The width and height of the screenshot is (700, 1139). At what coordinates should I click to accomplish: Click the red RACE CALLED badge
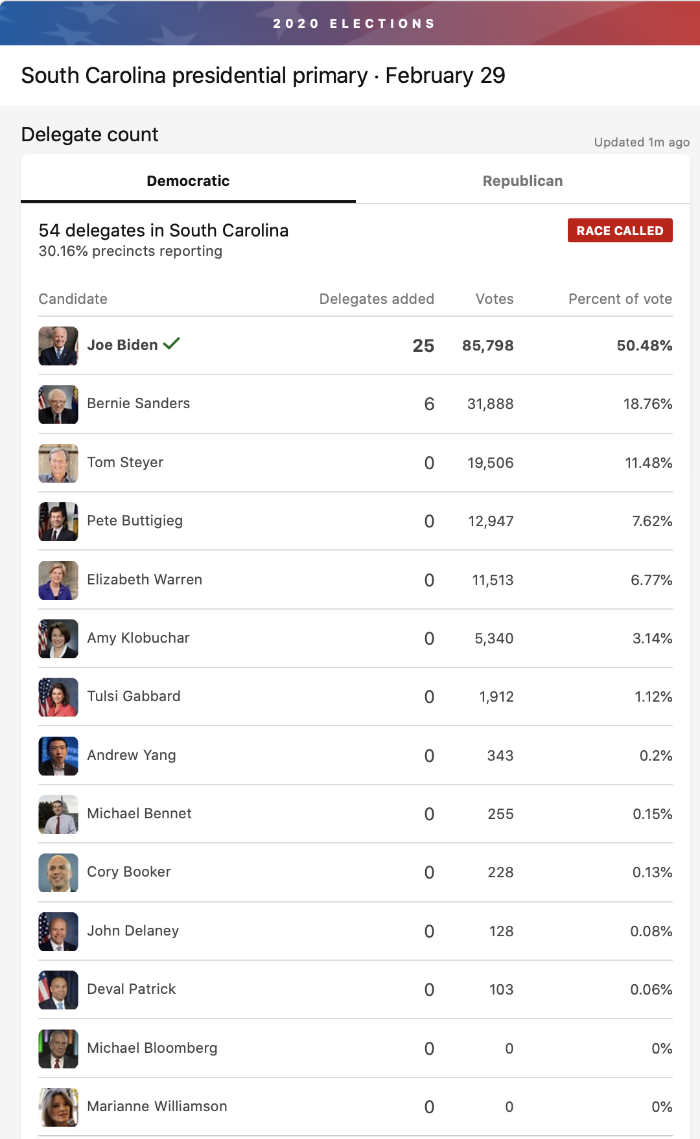point(620,230)
